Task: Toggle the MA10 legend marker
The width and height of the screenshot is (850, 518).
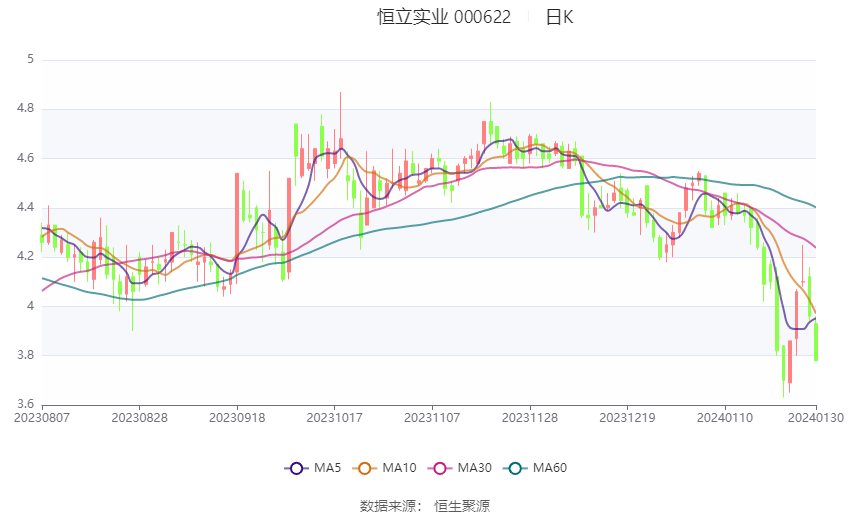Action: click(364, 468)
